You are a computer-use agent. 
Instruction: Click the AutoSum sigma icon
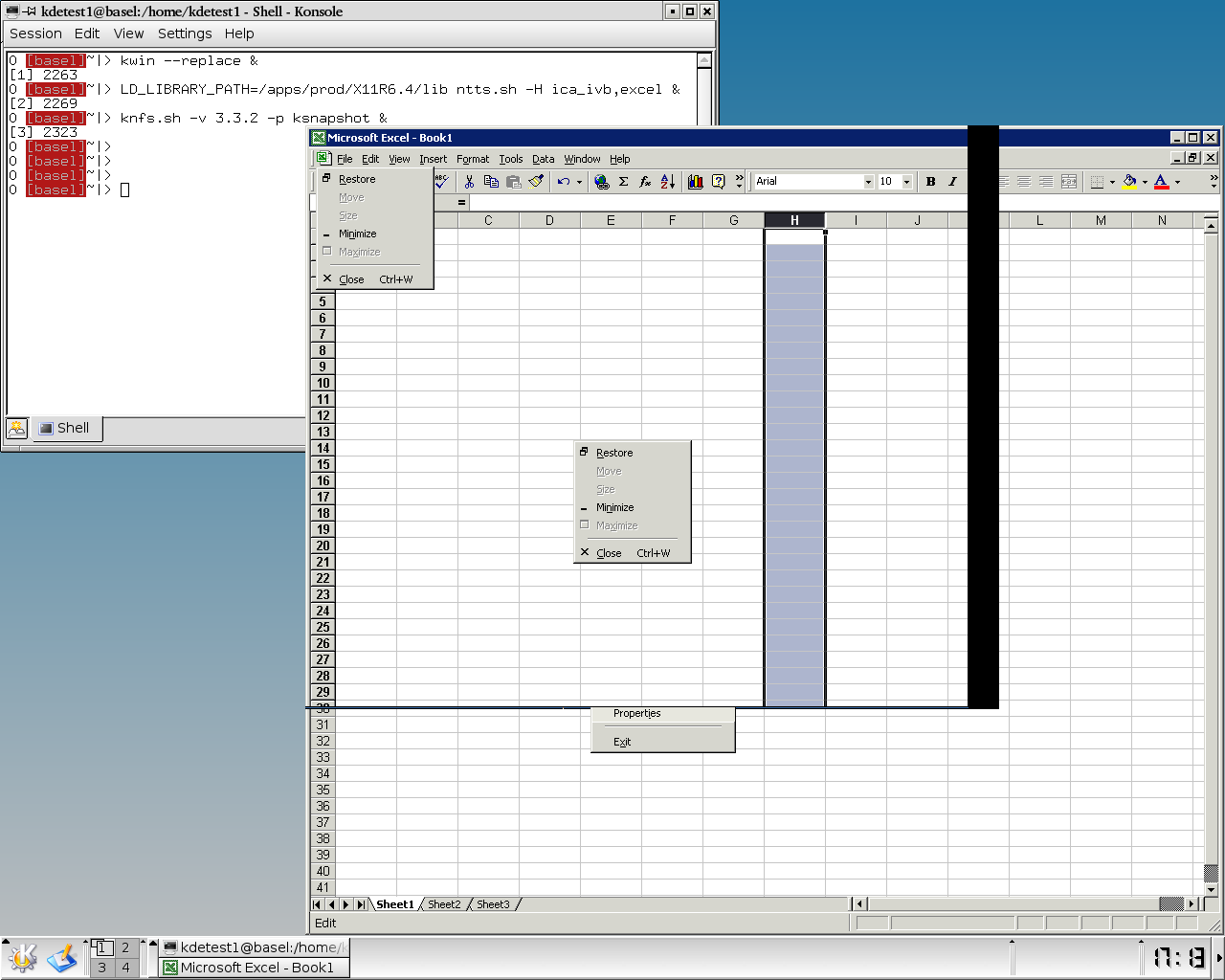623,181
